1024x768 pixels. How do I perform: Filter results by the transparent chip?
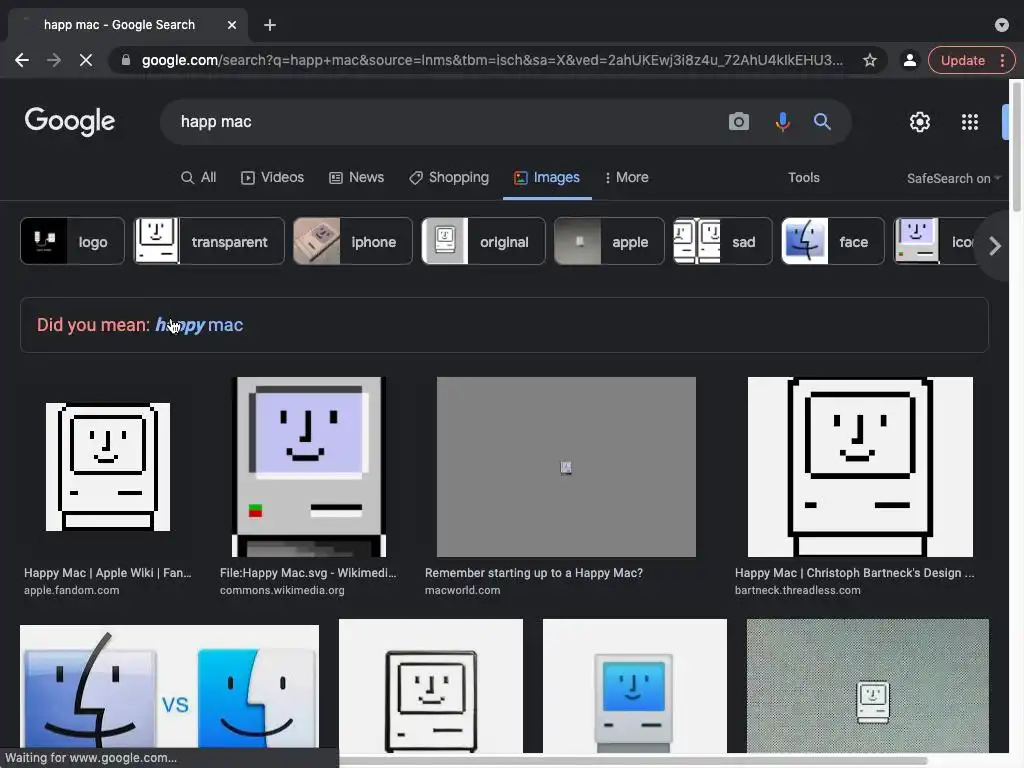209,241
